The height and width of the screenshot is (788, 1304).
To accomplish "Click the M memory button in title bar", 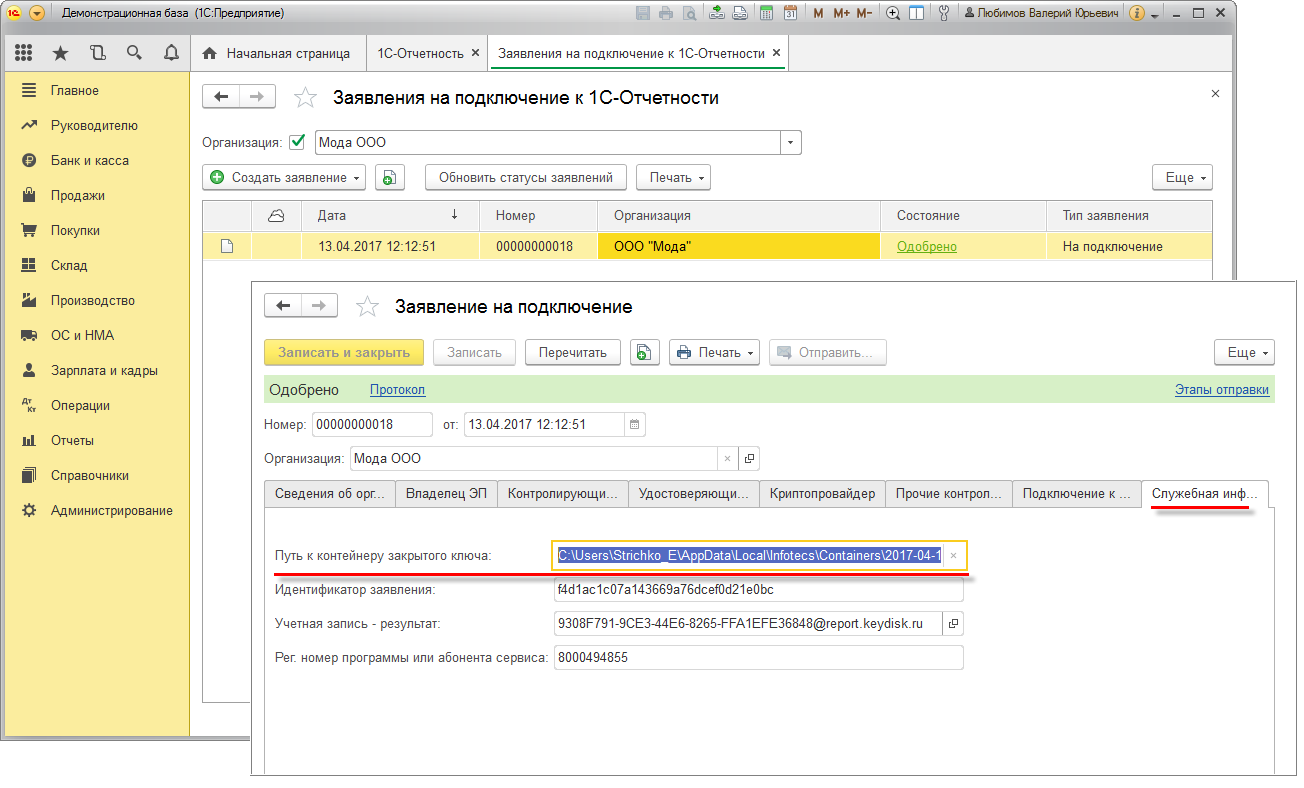I will (x=819, y=13).
